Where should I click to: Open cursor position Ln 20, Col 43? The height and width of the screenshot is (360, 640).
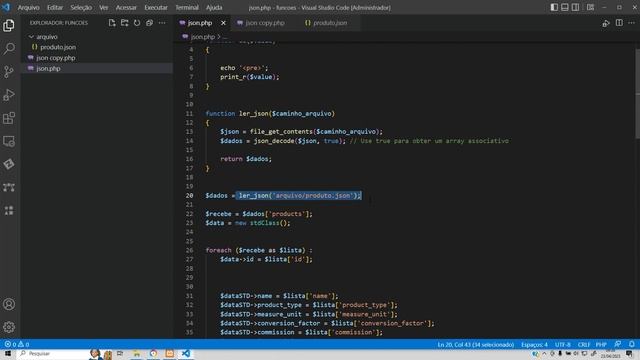[x=476, y=344]
